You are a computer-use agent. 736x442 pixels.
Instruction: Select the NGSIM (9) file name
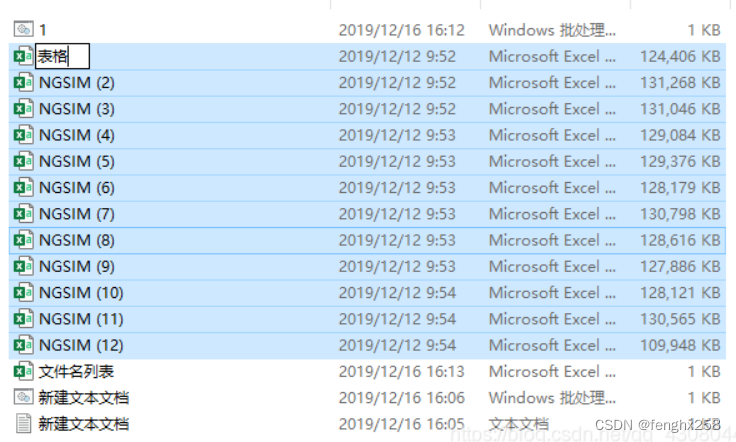[77, 266]
